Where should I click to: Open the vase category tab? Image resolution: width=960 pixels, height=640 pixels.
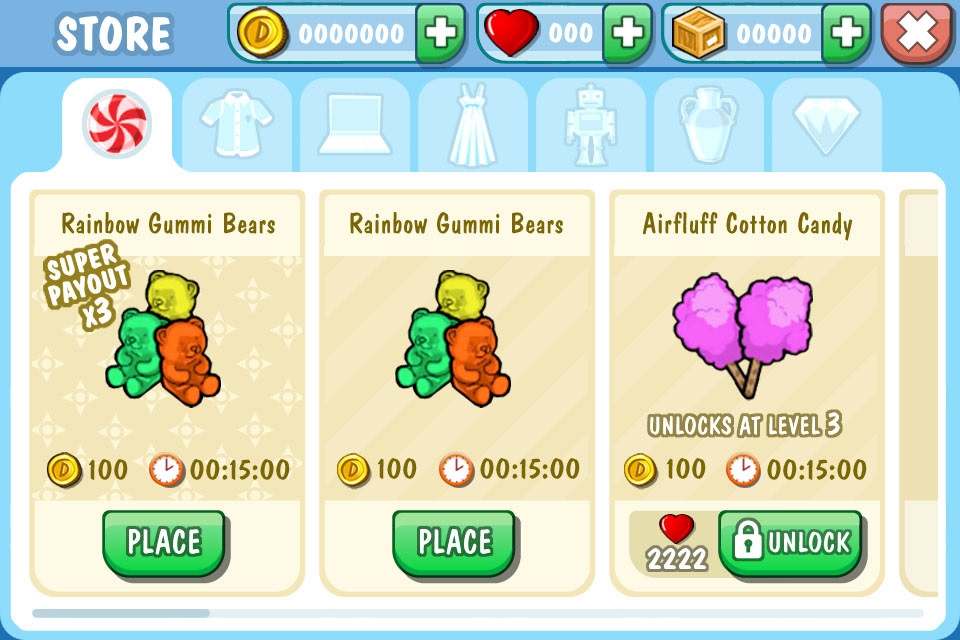click(709, 124)
